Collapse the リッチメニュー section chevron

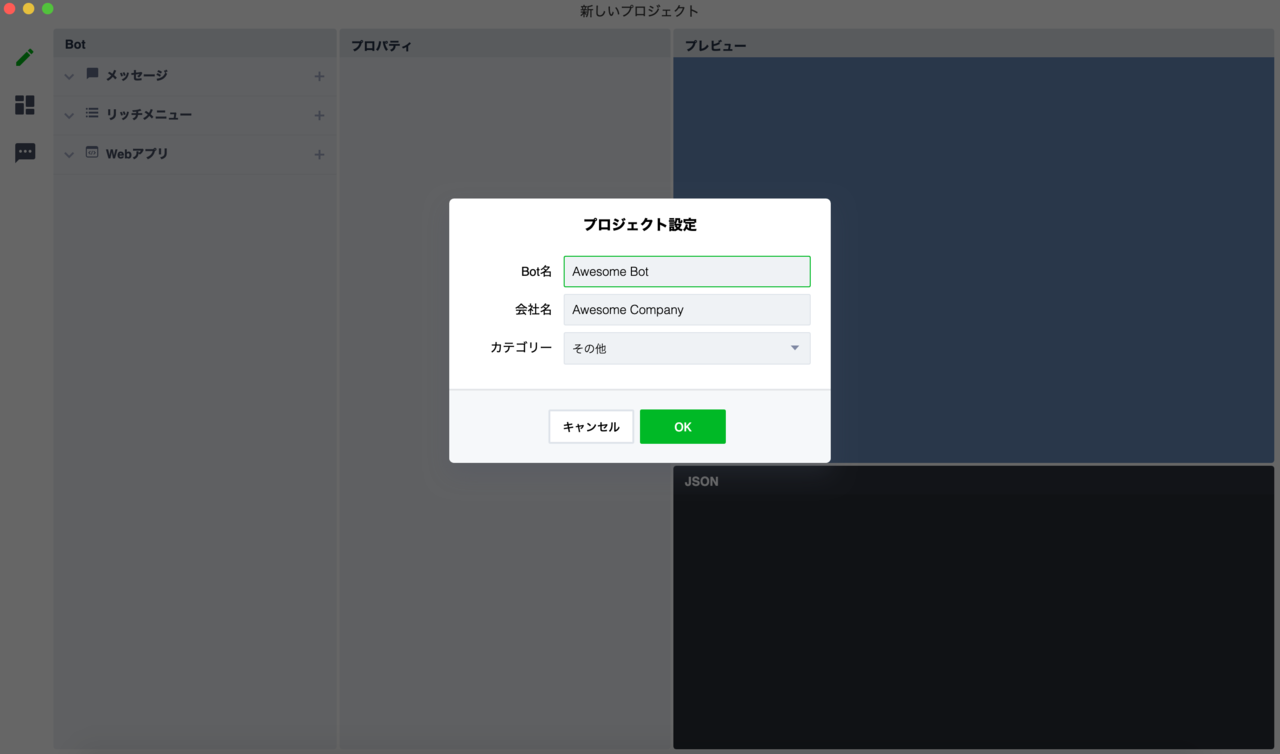point(68,114)
